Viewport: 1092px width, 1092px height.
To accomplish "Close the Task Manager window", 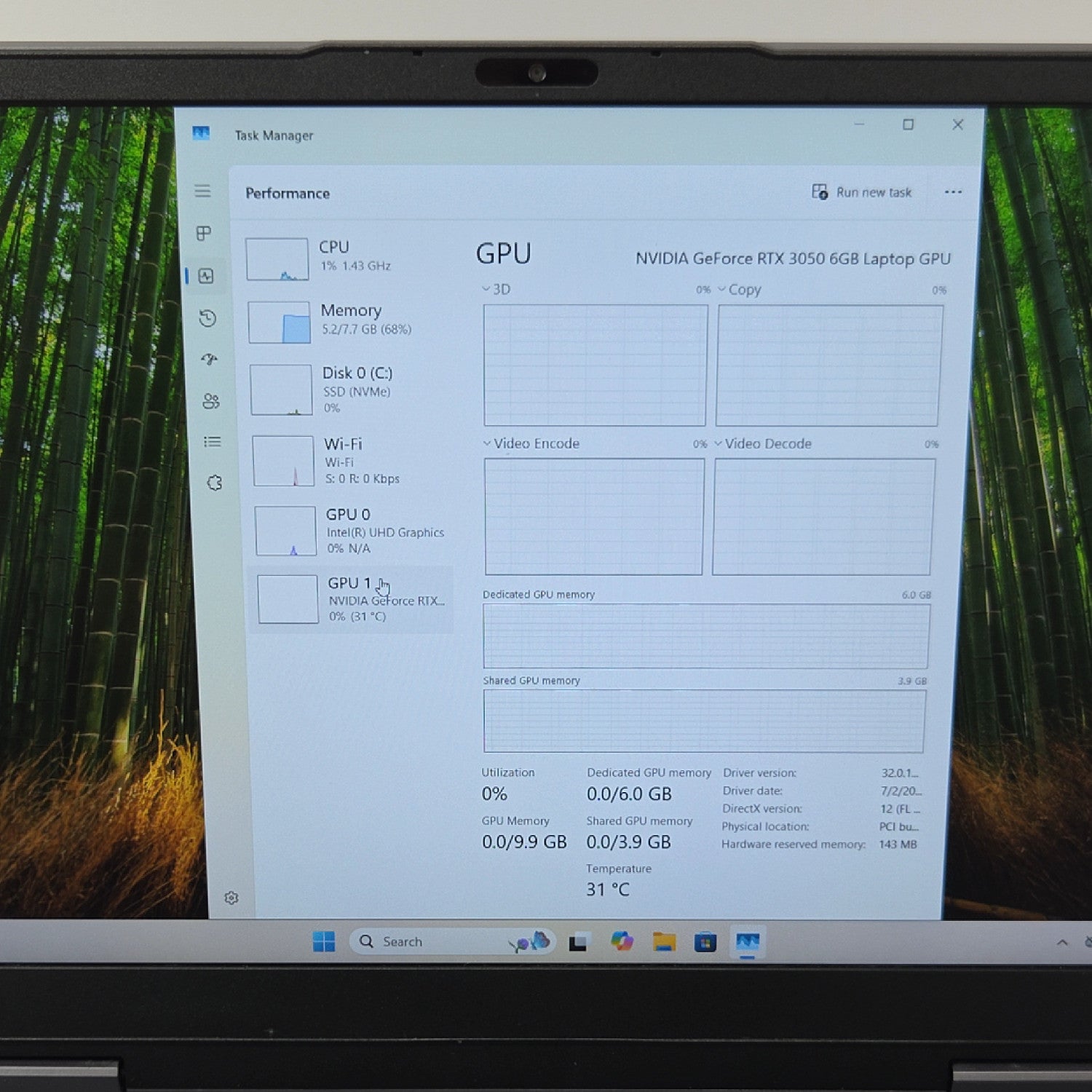I will coord(958,124).
